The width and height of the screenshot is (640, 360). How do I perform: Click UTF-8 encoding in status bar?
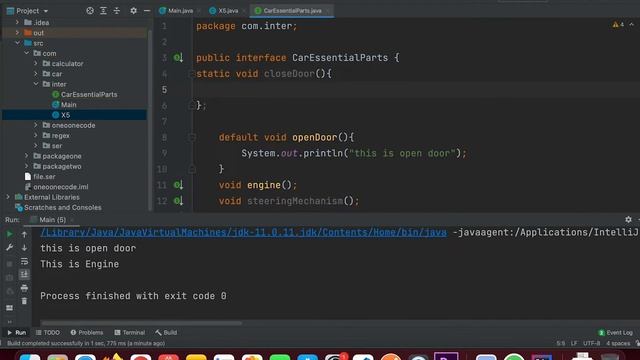pyautogui.click(x=591, y=343)
